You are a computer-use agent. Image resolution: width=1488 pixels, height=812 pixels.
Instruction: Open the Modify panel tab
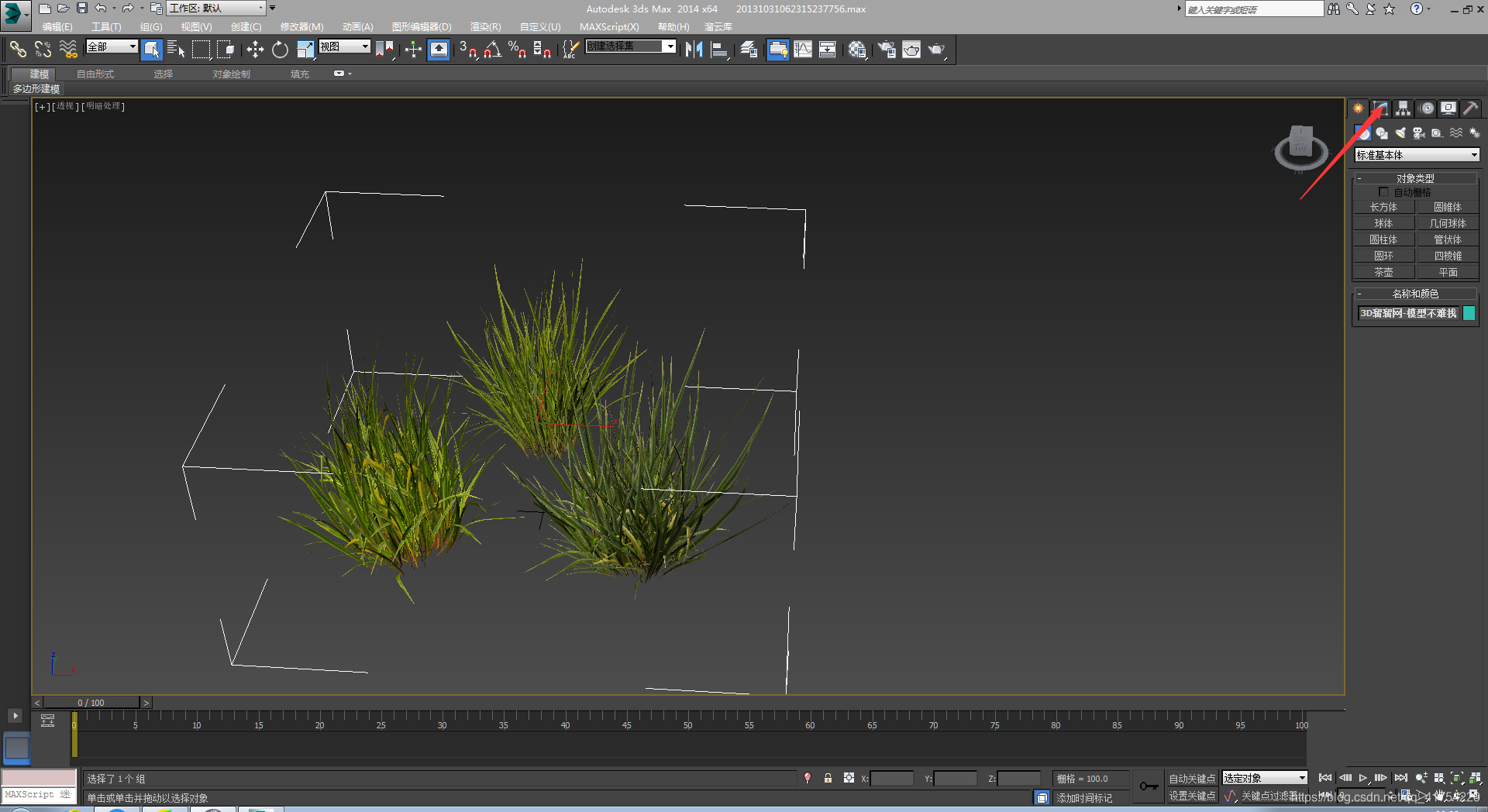pyautogui.click(x=1380, y=108)
